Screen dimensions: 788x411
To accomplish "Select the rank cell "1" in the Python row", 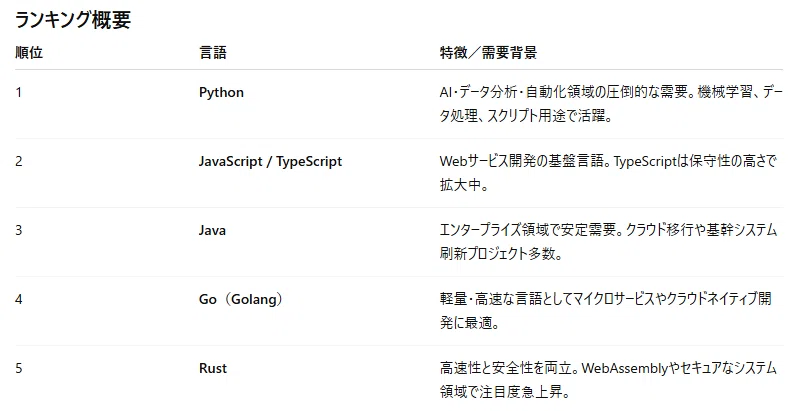I will (x=19, y=92).
